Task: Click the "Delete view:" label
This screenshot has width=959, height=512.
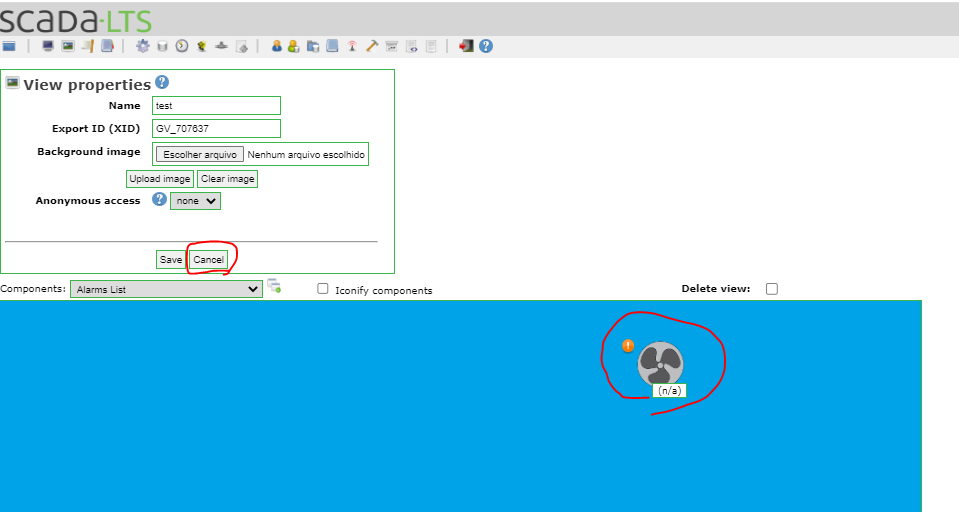Action: pos(716,289)
